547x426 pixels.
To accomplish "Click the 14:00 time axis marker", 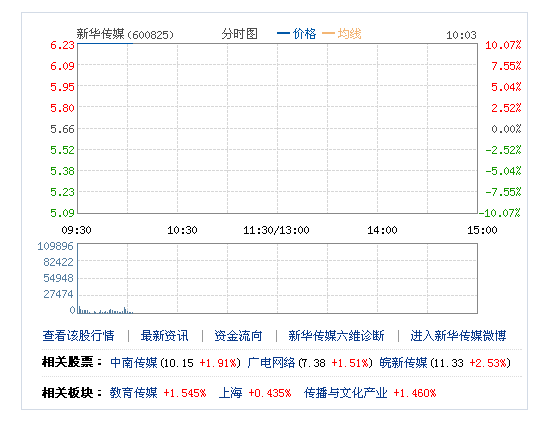I will pyautogui.click(x=382, y=230).
